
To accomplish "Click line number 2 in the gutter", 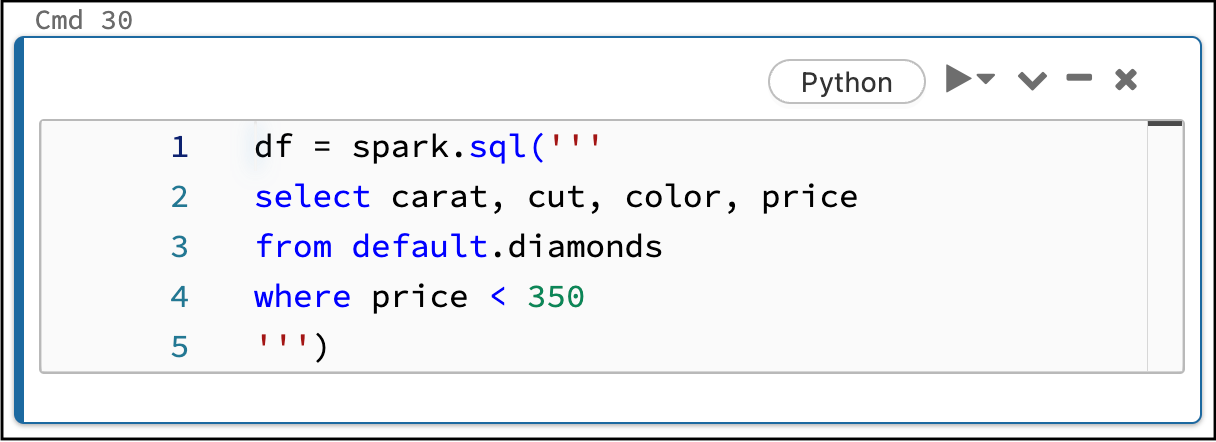I will (x=179, y=197).
